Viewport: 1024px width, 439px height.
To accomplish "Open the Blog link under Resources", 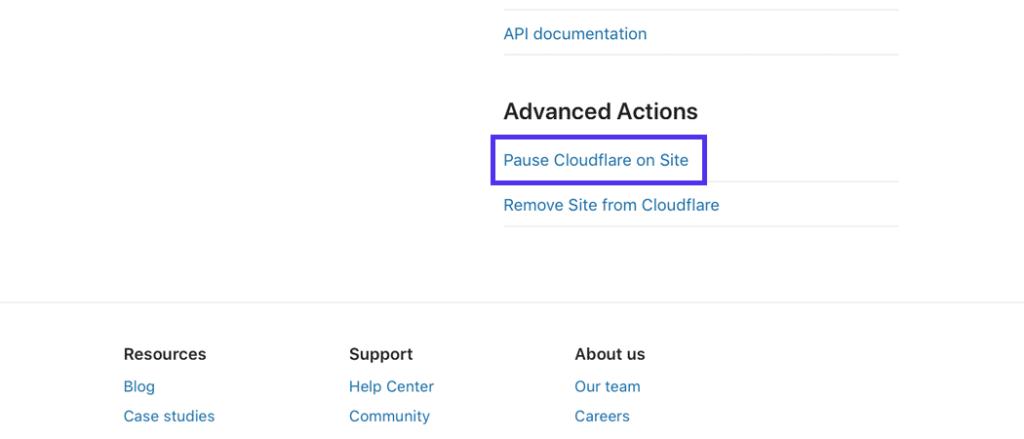I will 139,386.
